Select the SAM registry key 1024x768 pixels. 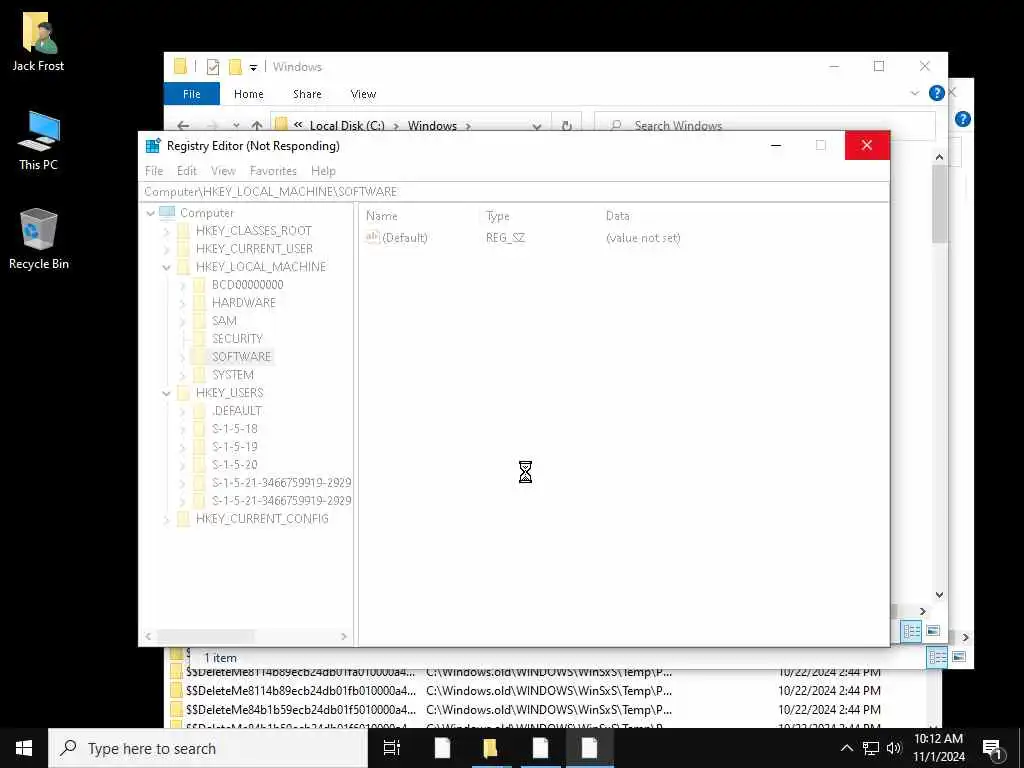pyautogui.click(x=224, y=321)
